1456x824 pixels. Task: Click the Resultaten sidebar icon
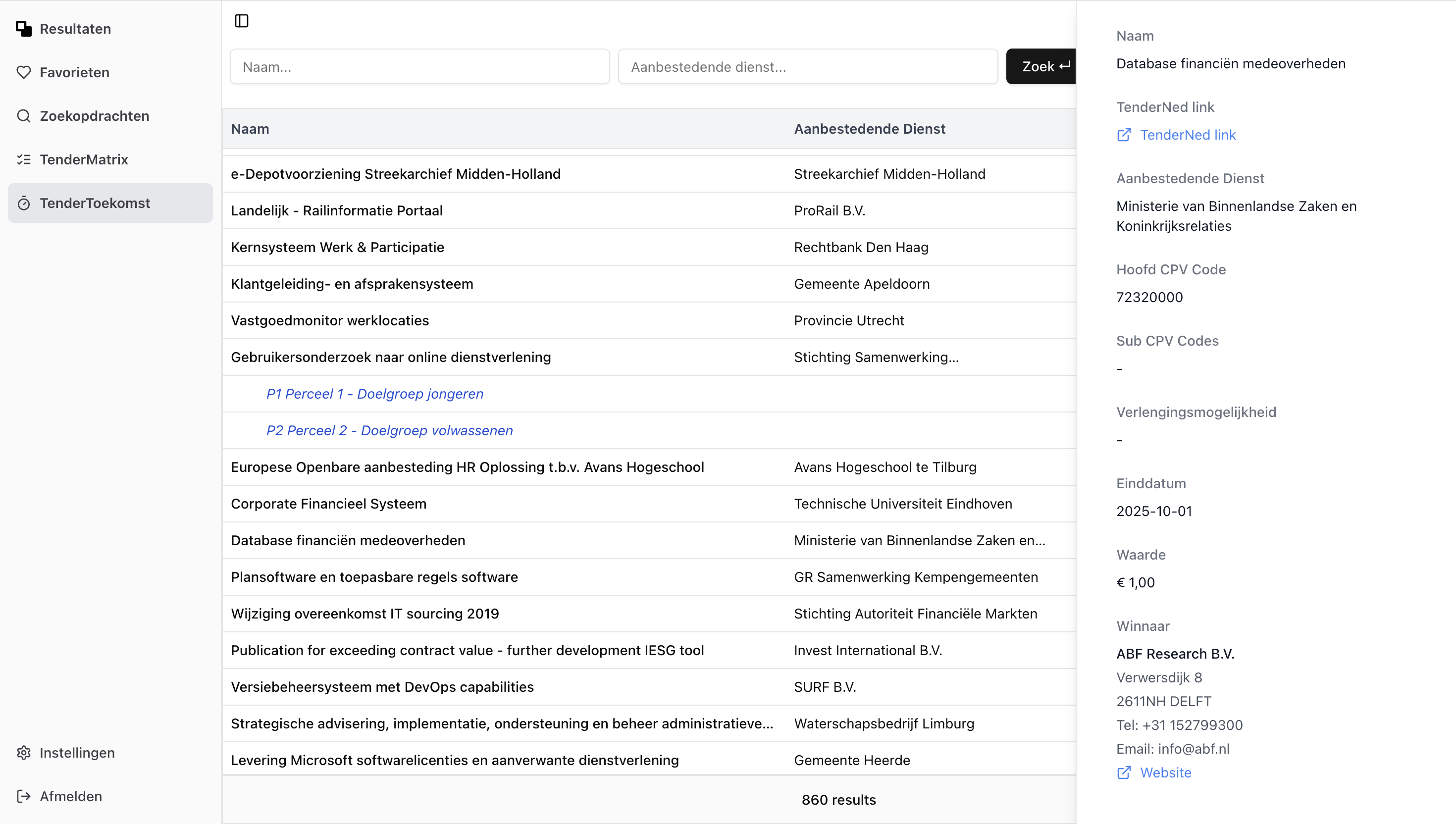(x=23, y=29)
